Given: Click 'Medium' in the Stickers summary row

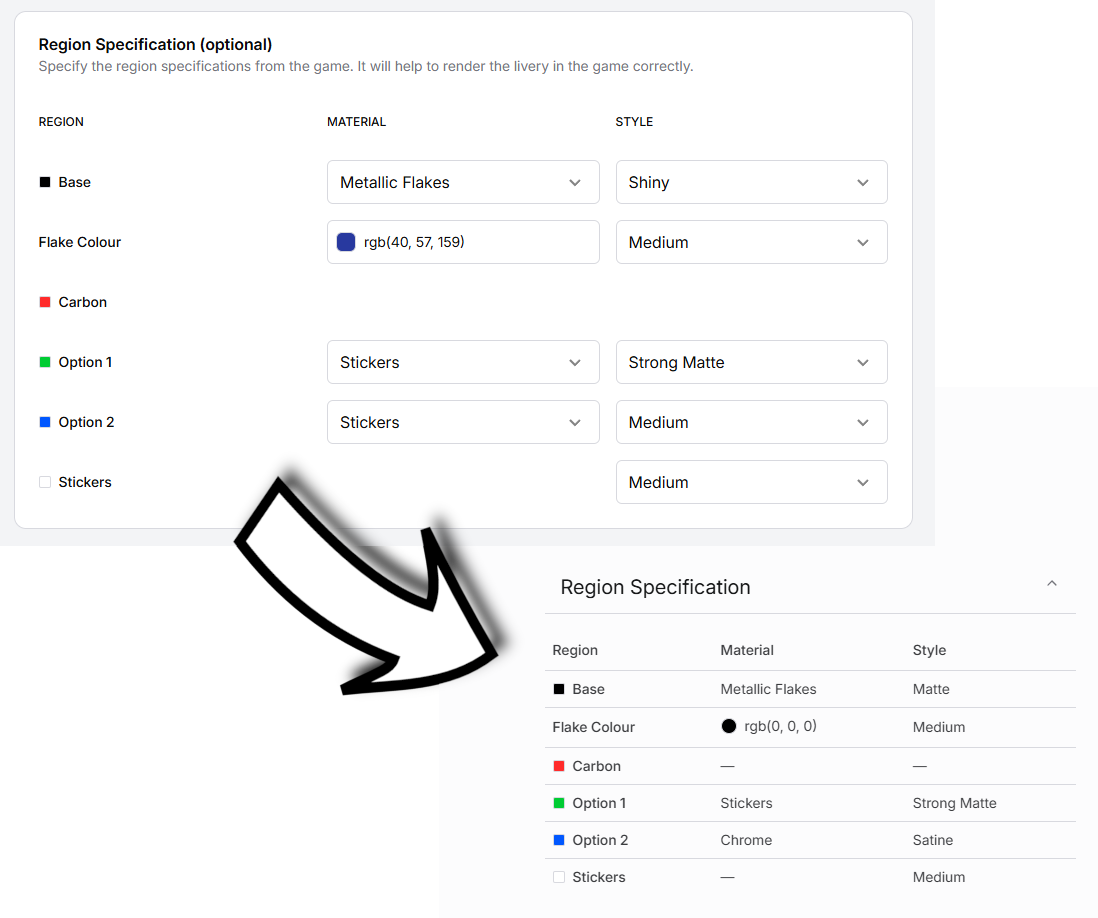Looking at the screenshot, I should click(x=938, y=877).
